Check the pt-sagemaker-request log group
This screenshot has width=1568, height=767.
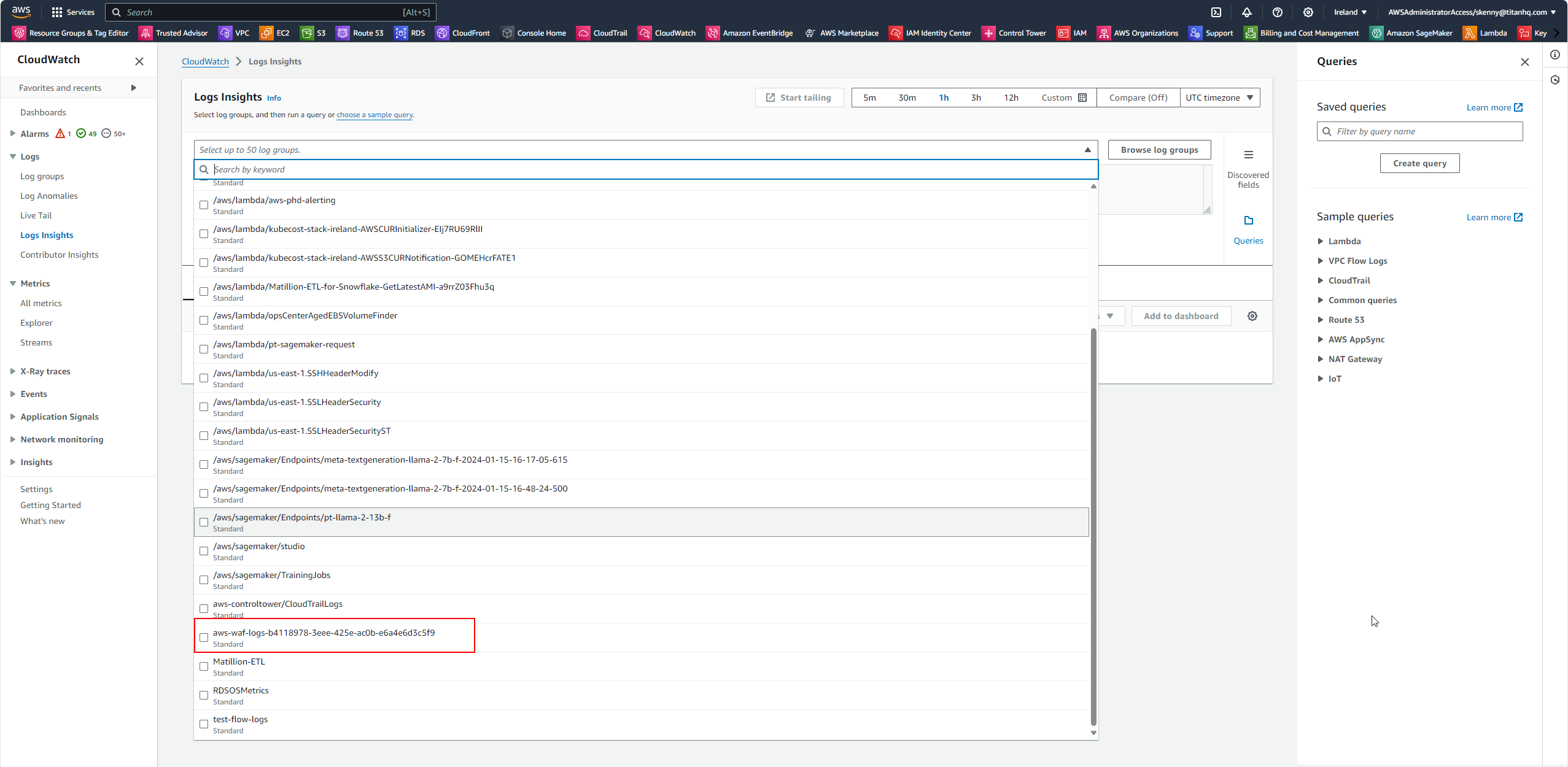pyautogui.click(x=204, y=349)
